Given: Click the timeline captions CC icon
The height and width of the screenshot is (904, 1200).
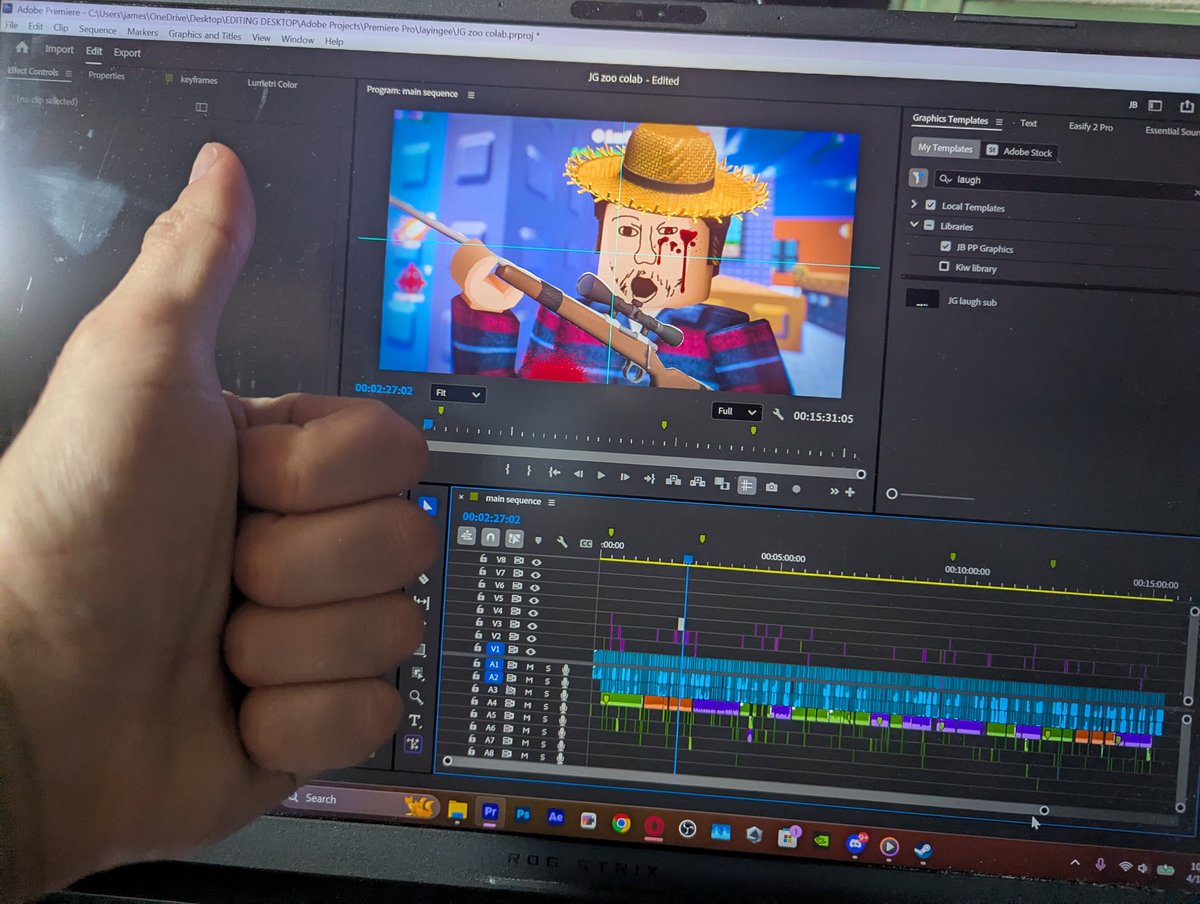Looking at the screenshot, I should 586,544.
